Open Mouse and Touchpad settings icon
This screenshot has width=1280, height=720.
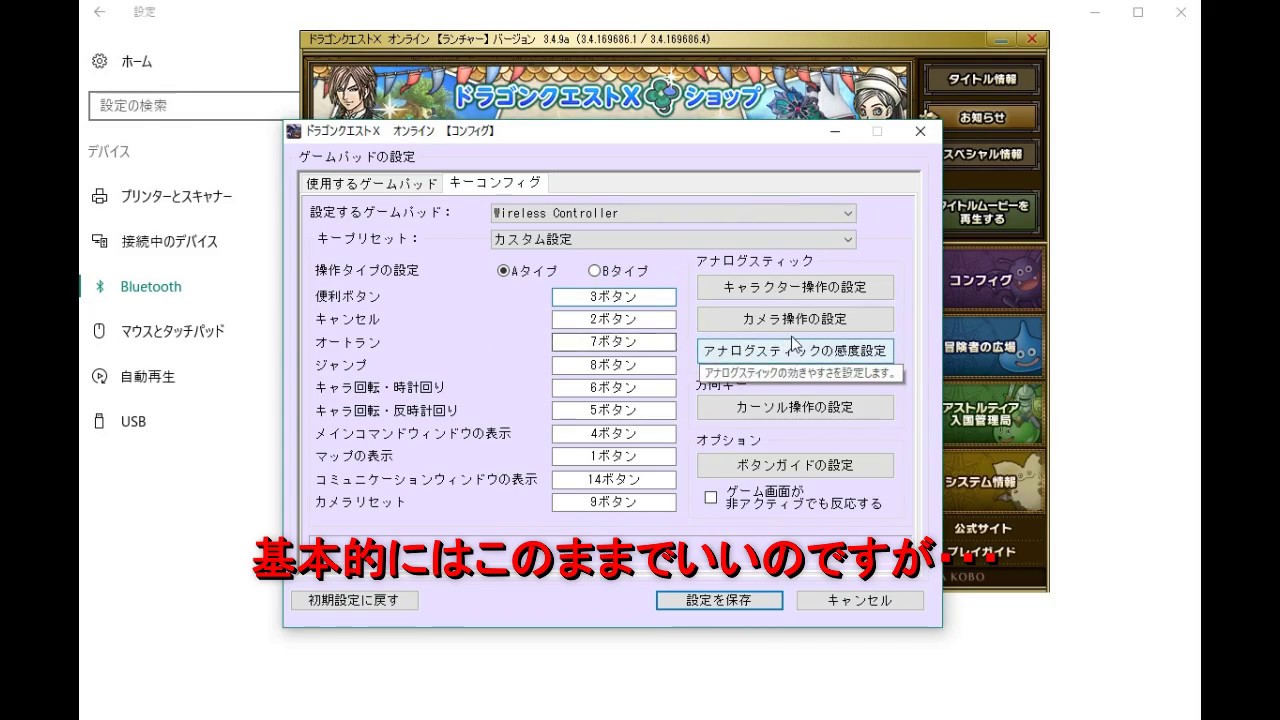(100, 331)
